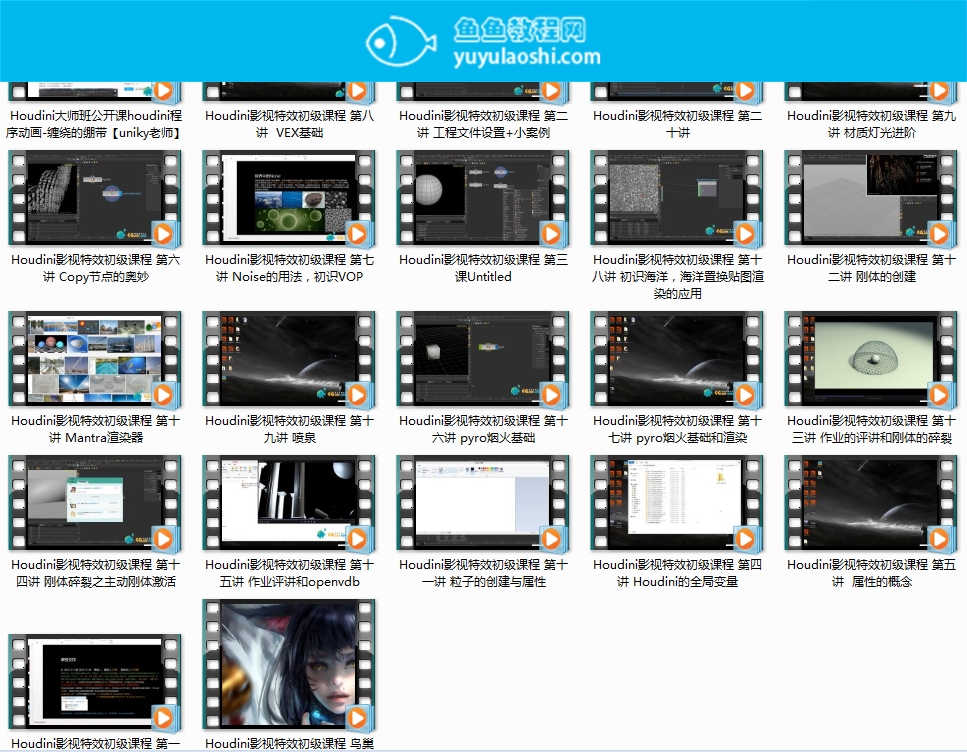967x752 pixels.
Task: Select the file name '第十五讲 作业评讲和openvdb'
Action: (289, 573)
